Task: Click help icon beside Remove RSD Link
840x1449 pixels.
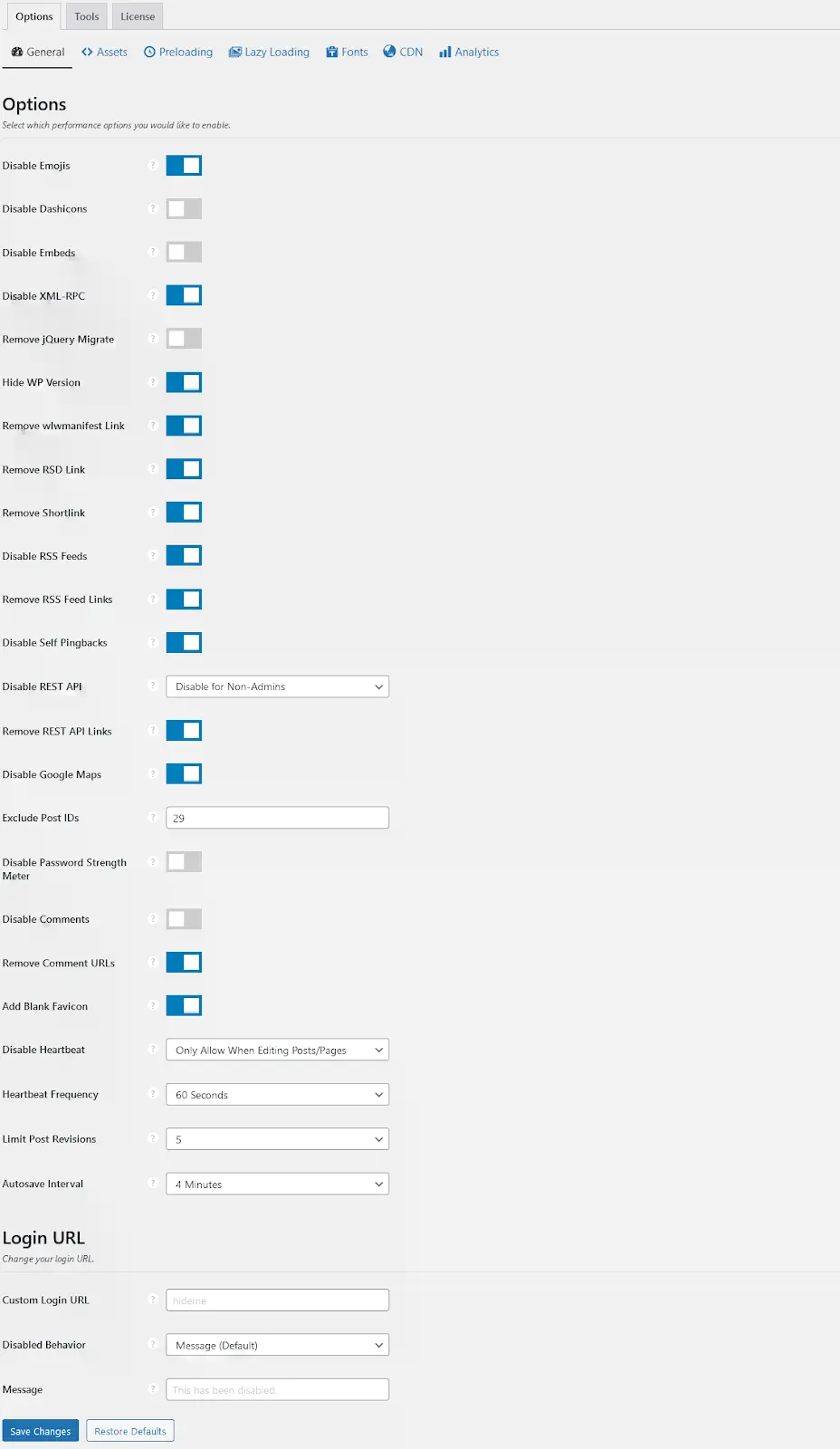Action: (x=152, y=469)
